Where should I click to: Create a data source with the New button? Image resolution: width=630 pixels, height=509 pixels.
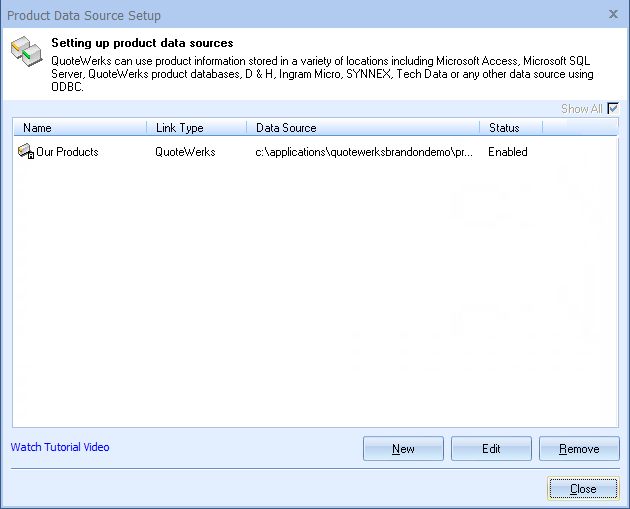tap(403, 448)
